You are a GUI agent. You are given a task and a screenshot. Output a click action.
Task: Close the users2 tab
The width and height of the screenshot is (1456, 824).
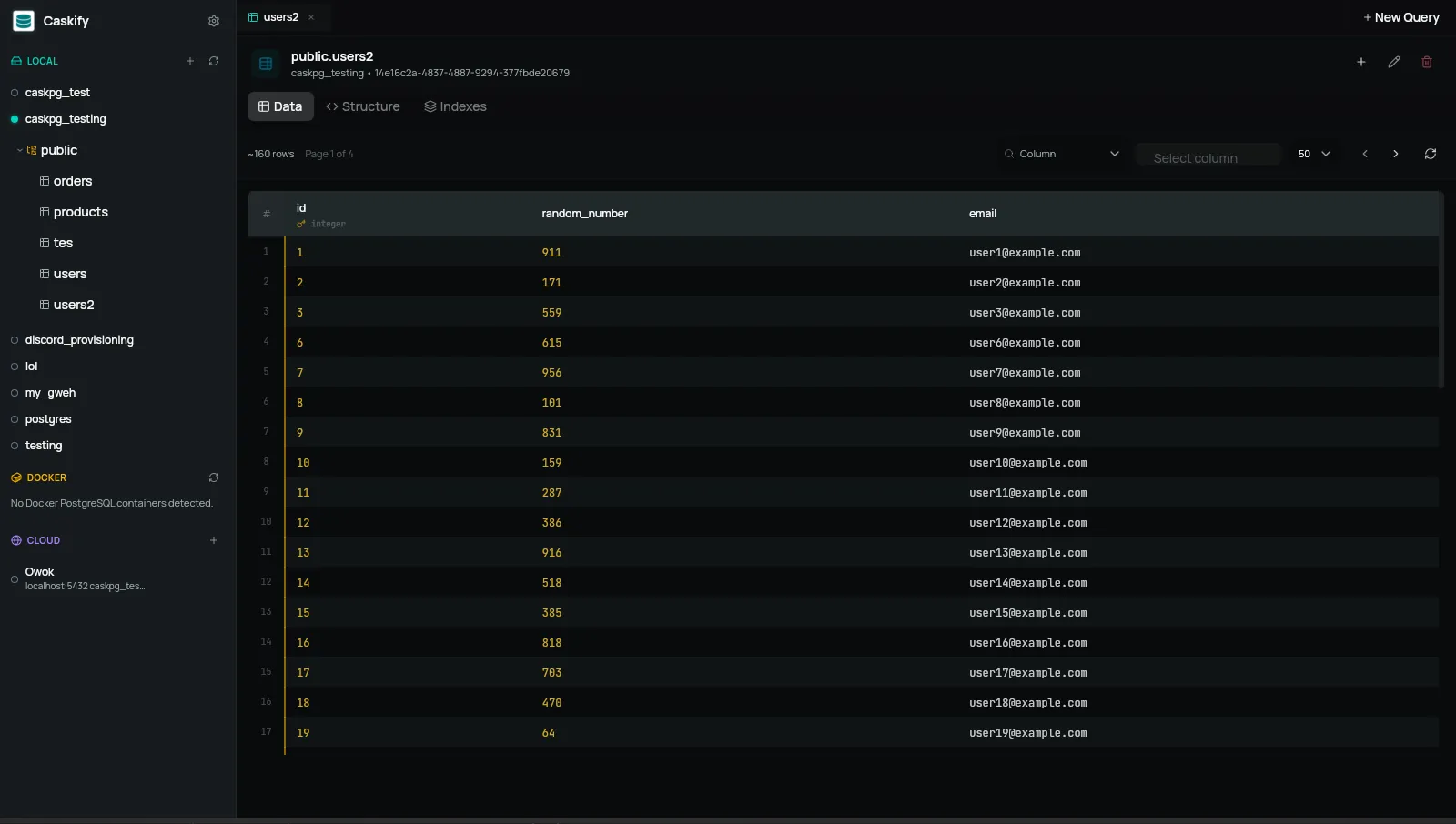pyautogui.click(x=311, y=17)
